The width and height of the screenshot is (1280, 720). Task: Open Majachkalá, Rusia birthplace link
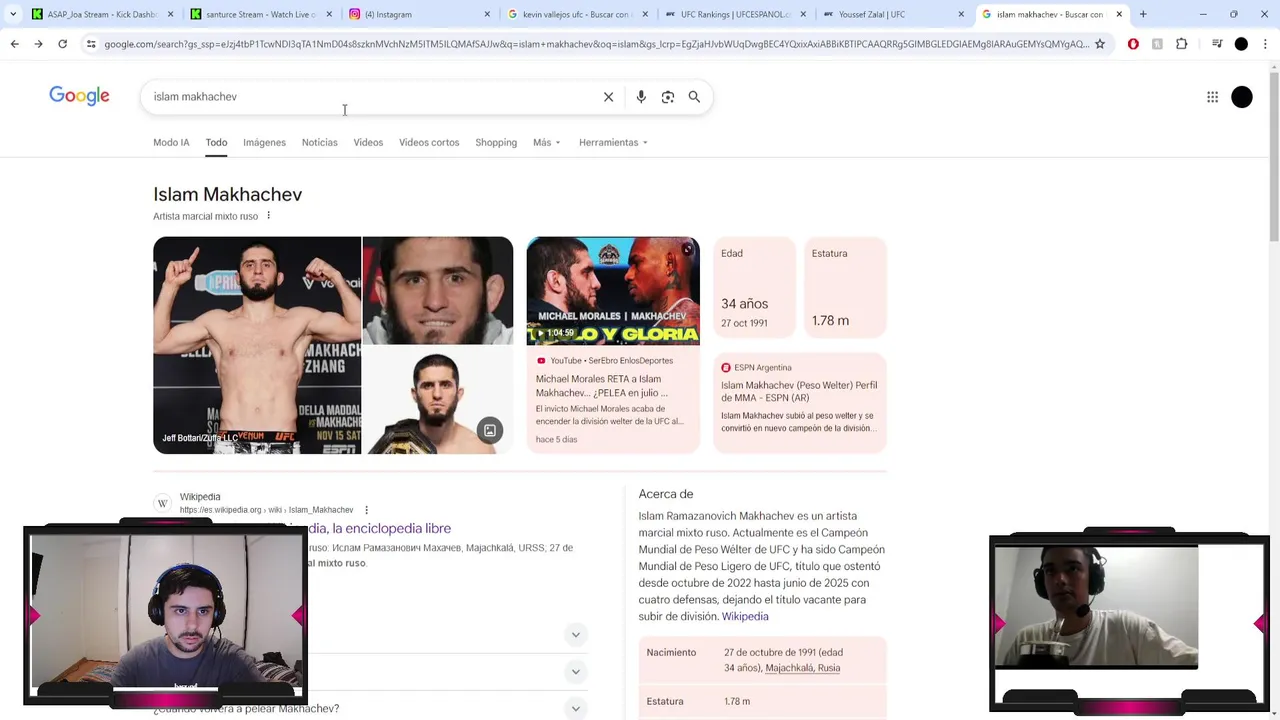802,668
